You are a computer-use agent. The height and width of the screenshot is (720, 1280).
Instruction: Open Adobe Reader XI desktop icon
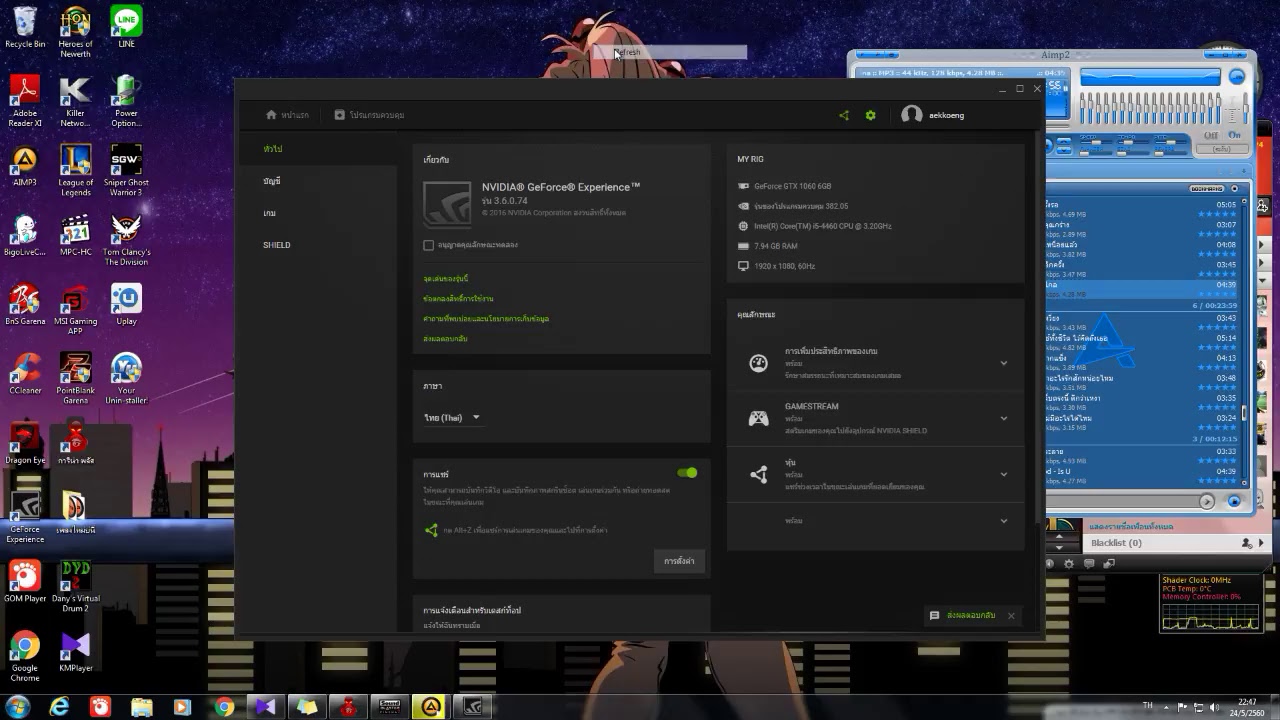pos(25,101)
